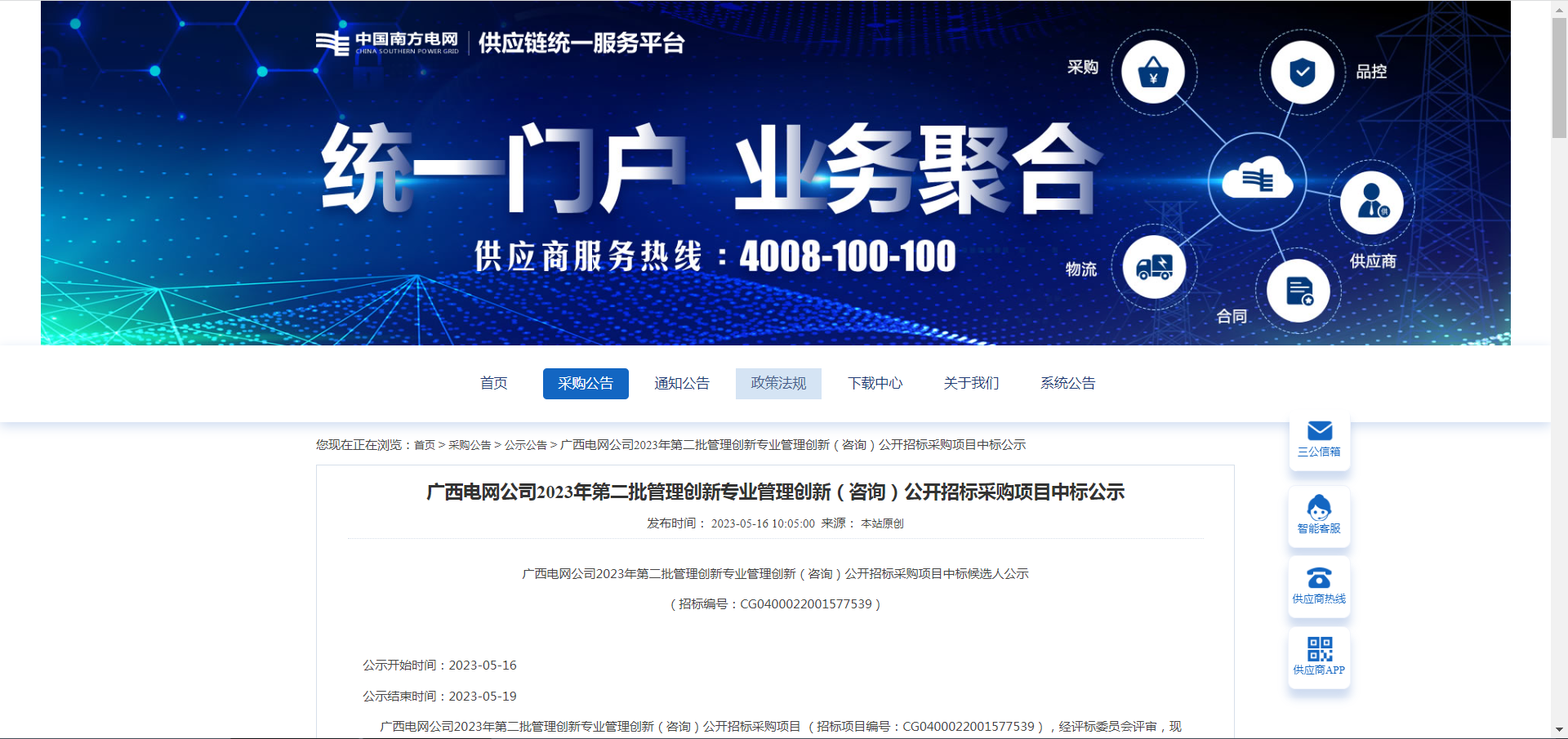Click the 采购 label beside the basket icon
This screenshot has width=1568, height=739.
click(1083, 67)
